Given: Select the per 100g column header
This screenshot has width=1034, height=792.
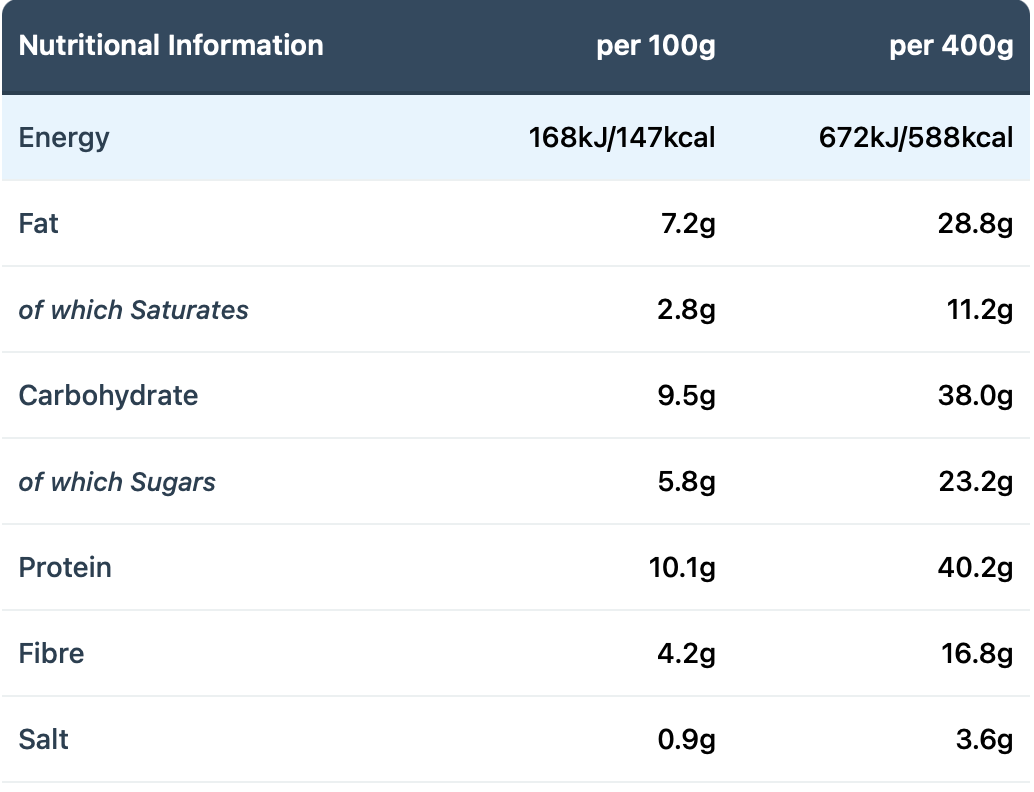Looking at the screenshot, I should pyautogui.click(x=655, y=47).
